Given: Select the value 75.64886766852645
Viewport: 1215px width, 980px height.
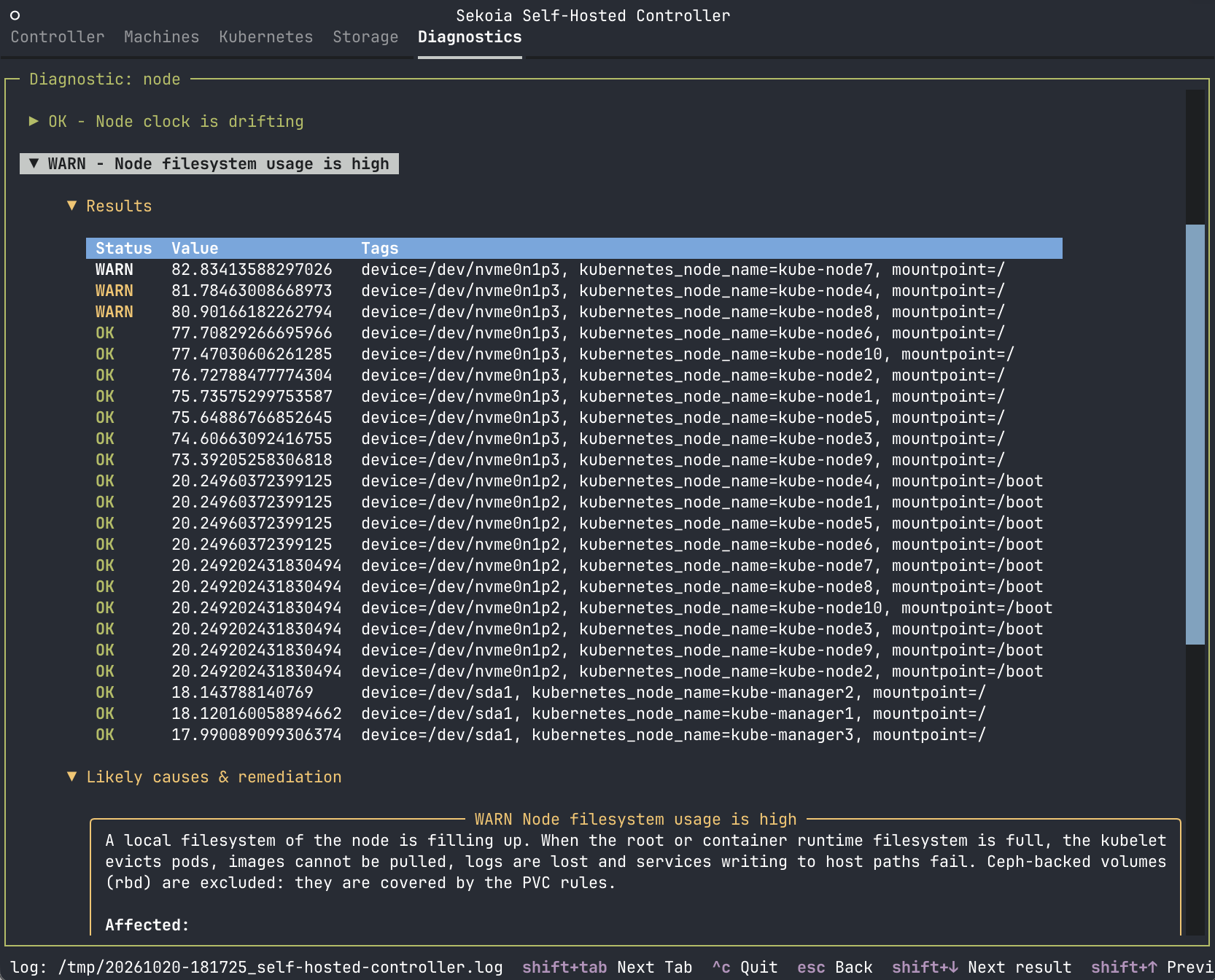Looking at the screenshot, I should pos(252,418).
